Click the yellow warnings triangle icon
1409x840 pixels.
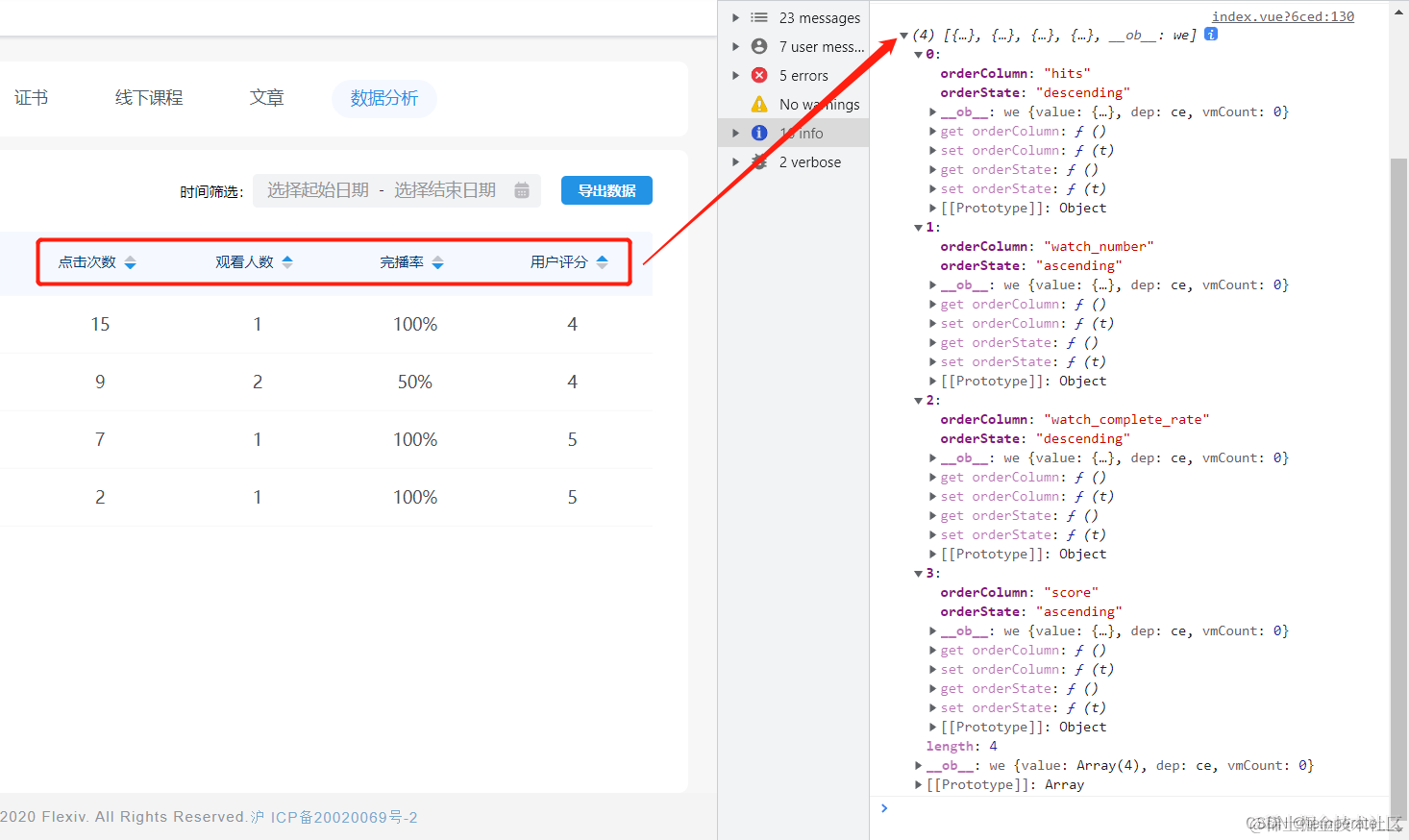(759, 104)
